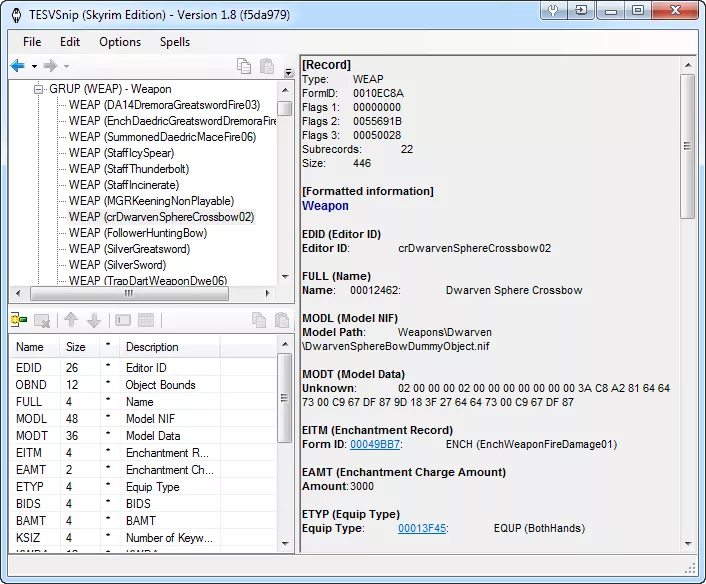Click the record details scrollbar thumb
Viewport: 706px width, 584px height.
click(x=688, y=147)
